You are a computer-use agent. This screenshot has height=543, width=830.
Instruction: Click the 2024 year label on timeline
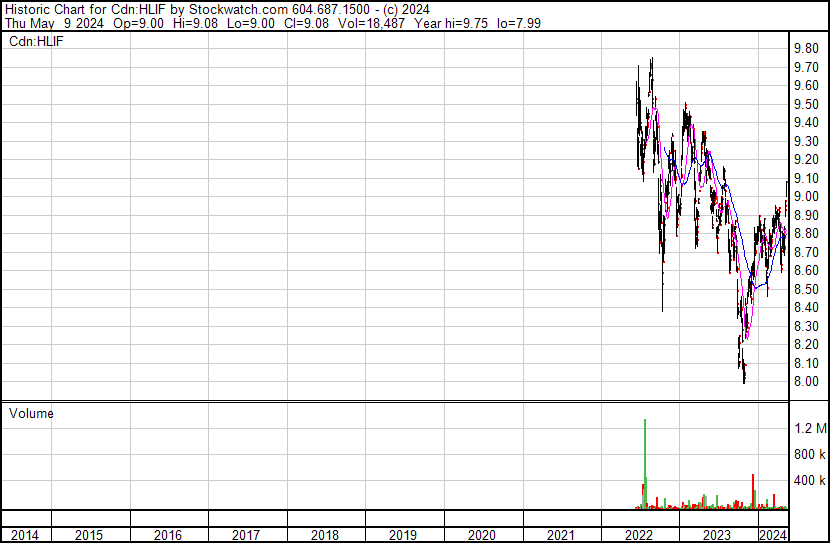[x=773, y=535]
